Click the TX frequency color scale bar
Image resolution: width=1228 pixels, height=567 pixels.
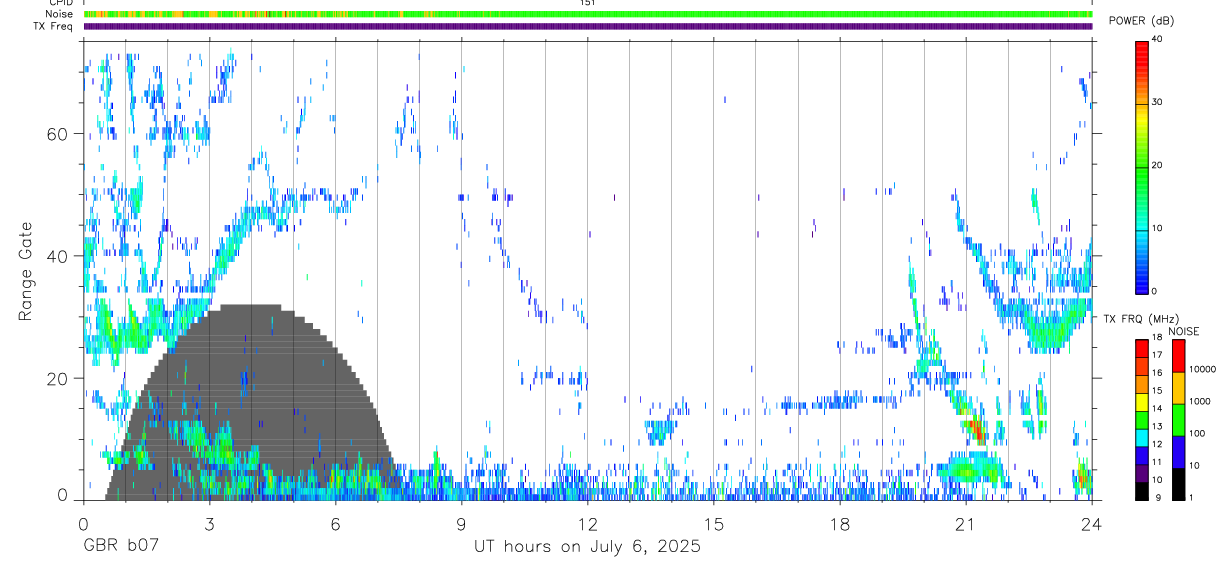point(1141,420)
